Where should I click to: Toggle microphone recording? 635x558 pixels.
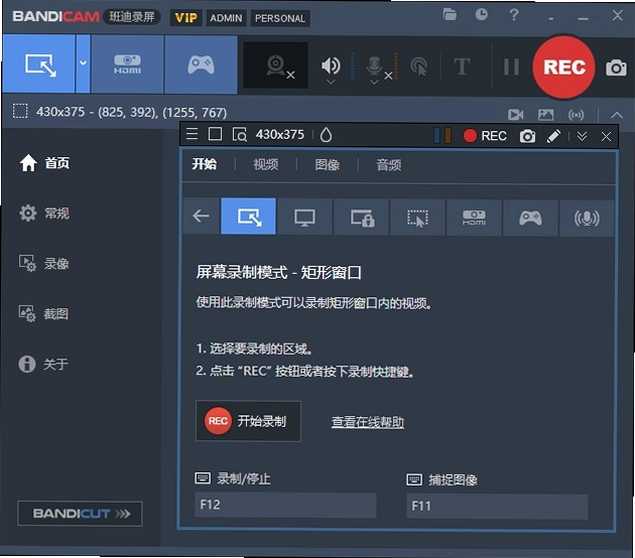(374, 66)
